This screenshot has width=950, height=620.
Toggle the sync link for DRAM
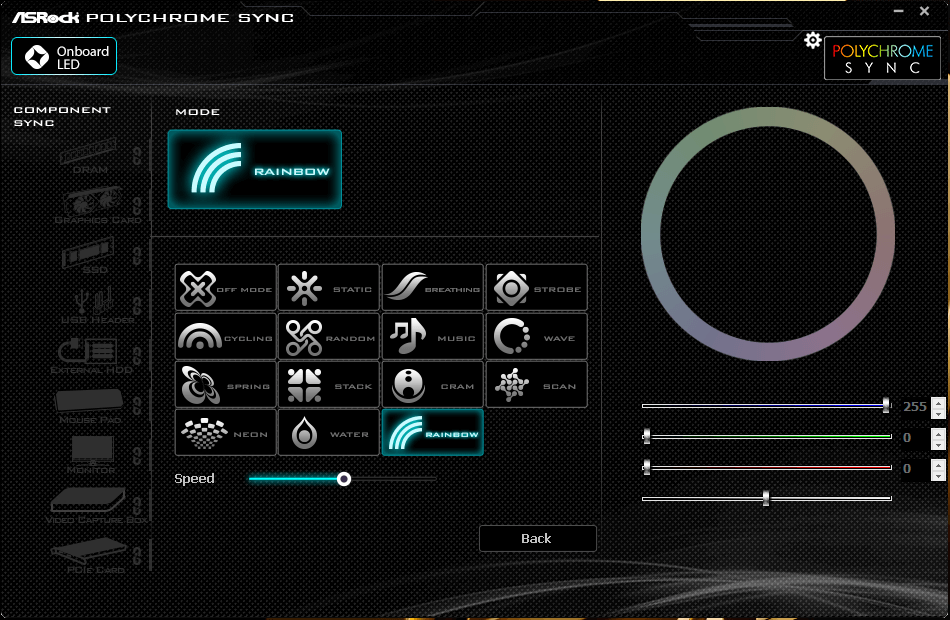click(x=138, y=156)
